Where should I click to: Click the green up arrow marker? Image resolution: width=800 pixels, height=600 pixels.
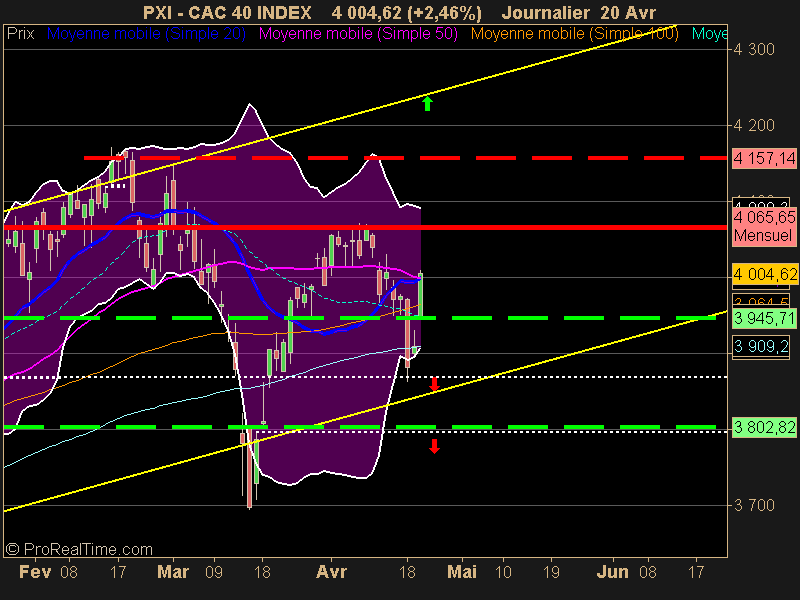point(428,104)
